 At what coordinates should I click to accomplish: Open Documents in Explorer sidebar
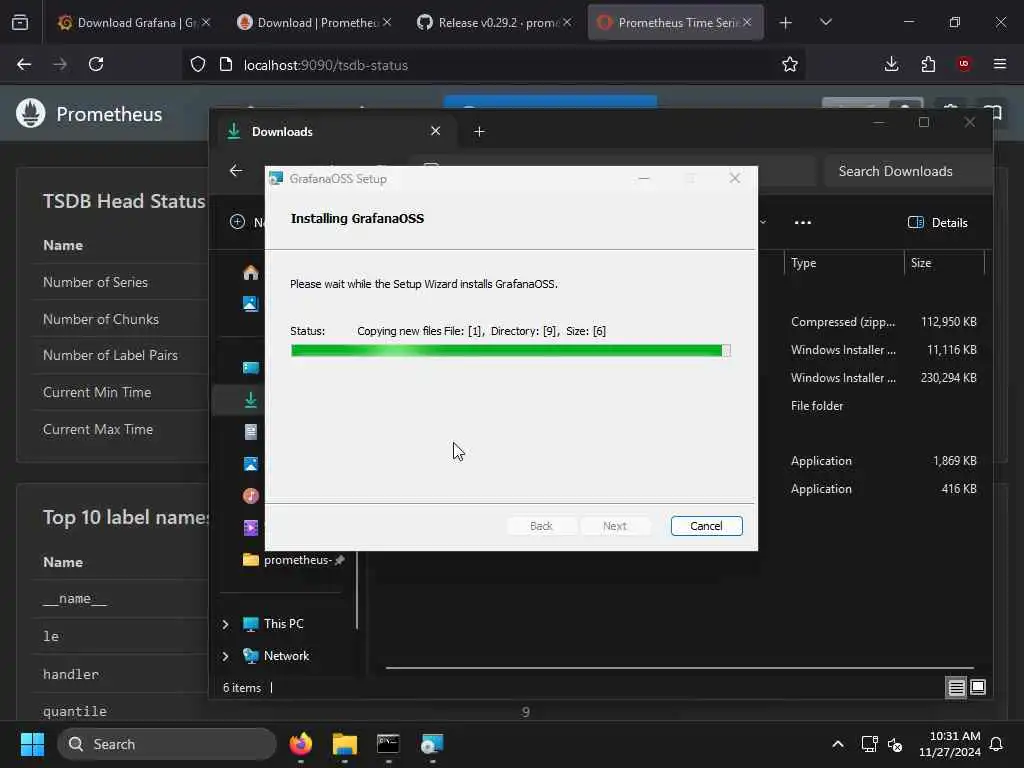[251, 432]
